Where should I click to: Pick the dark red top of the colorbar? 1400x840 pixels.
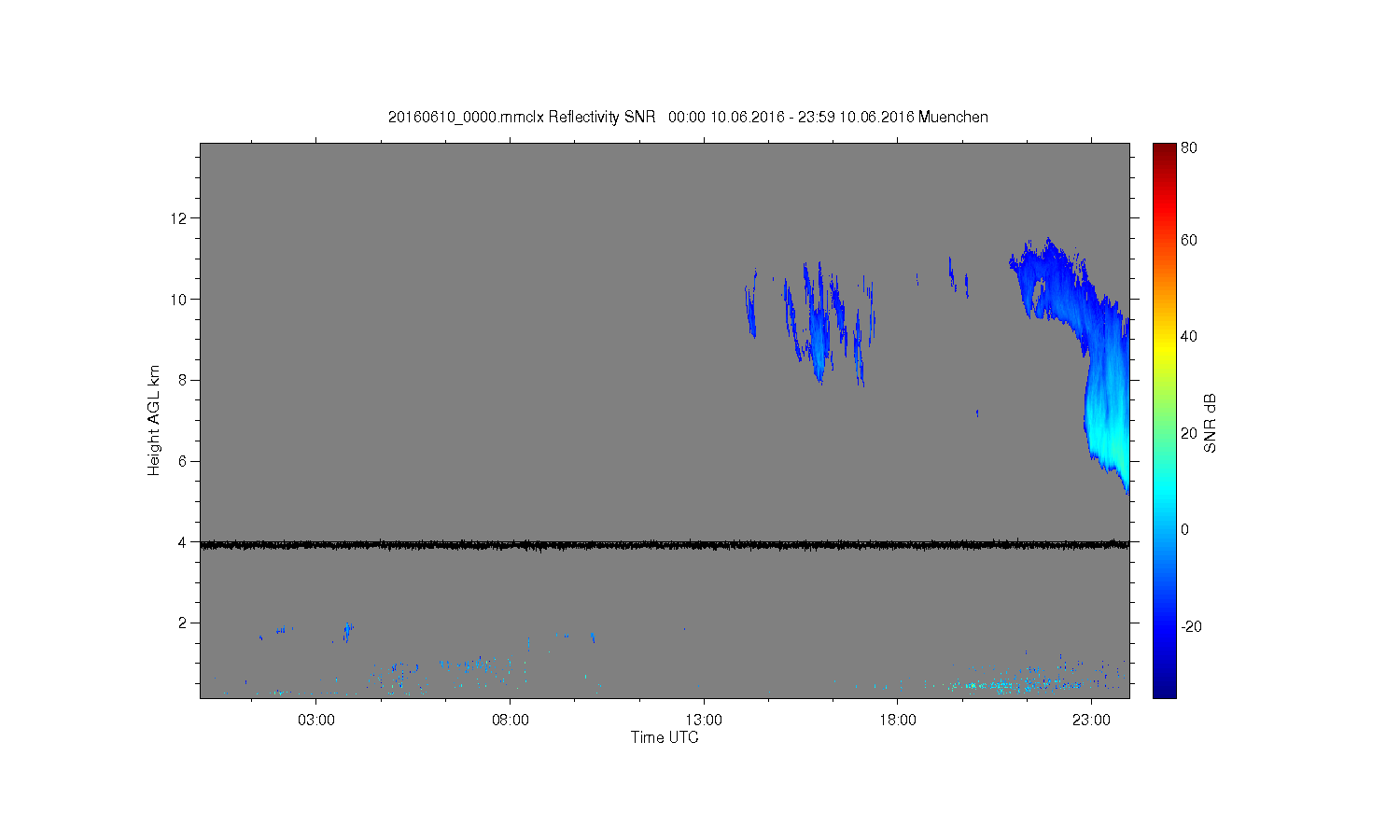click(1164, 151)
